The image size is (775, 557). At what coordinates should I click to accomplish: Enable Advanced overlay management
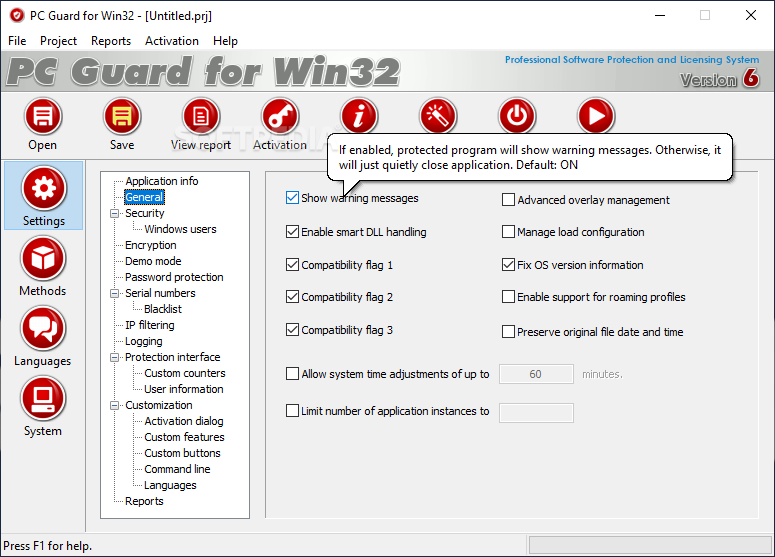coord(508,200)
